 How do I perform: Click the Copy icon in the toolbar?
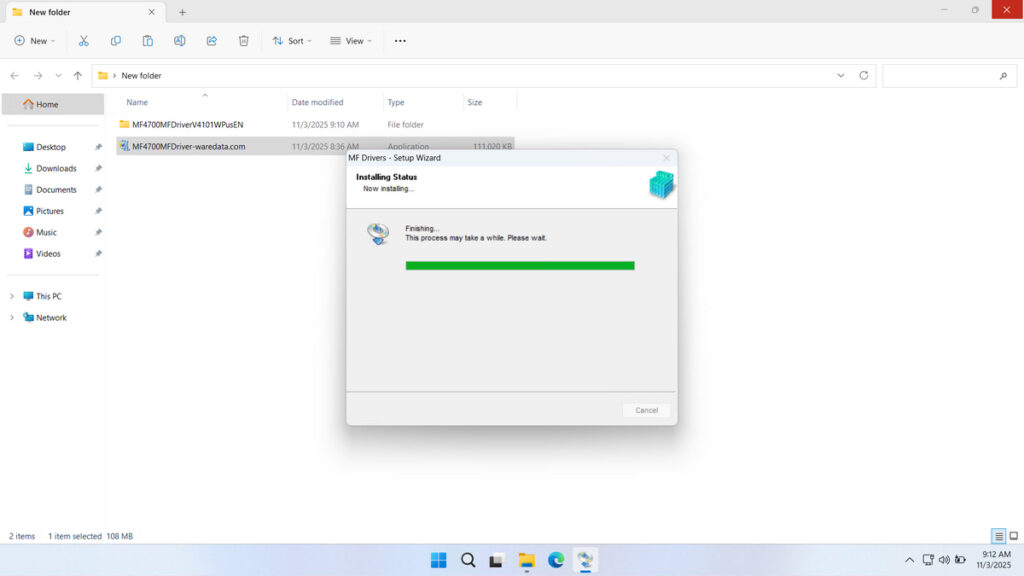click(115, 40)
